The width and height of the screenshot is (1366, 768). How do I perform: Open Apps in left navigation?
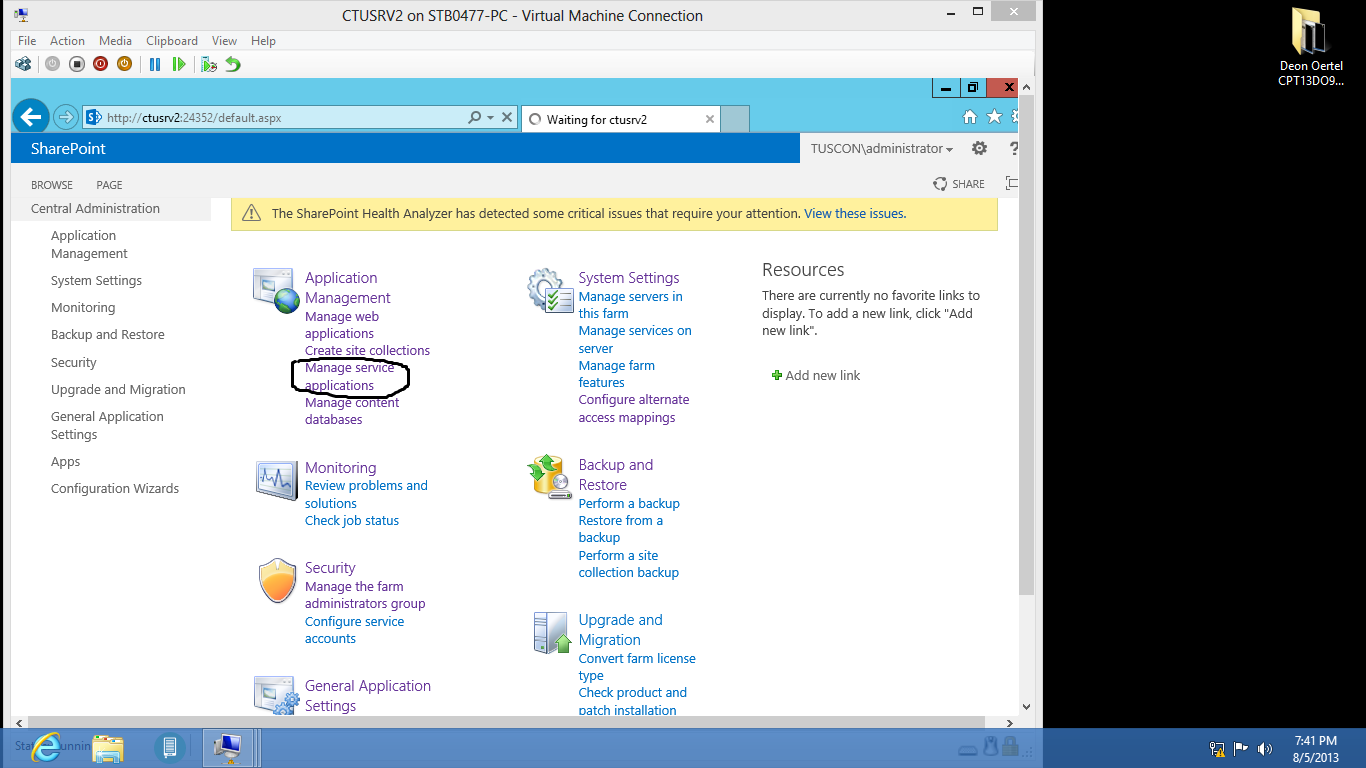click(65, 461)
